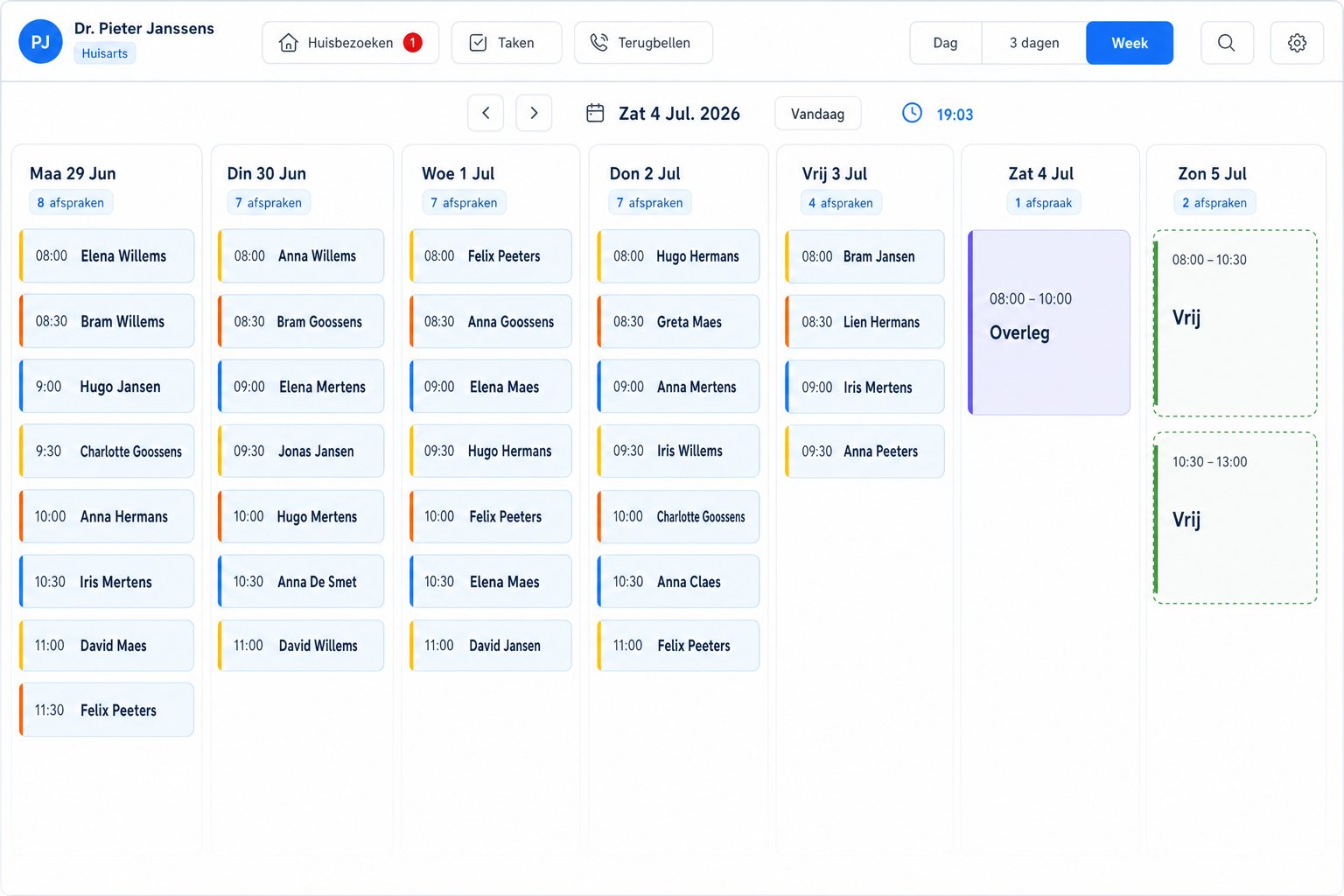Click Zon 5 Jul day header
This screenshot has width=1344, height=896.
pyautogui.click(x=1212, y=173)
